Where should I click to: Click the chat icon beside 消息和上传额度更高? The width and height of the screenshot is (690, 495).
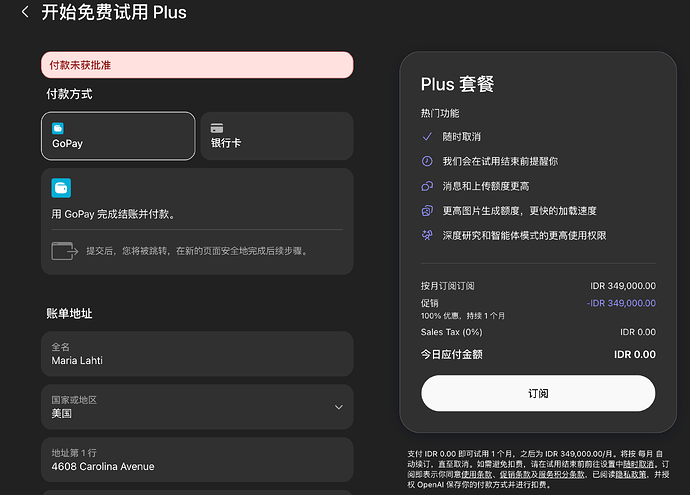pos(427,186)
